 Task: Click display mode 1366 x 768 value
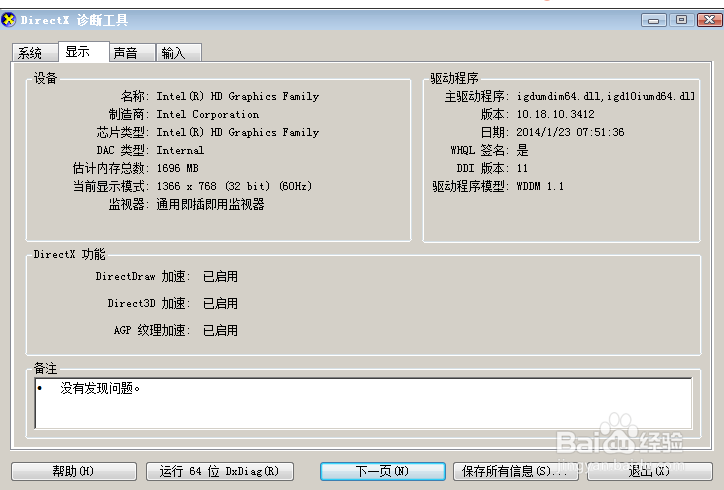[234, 186]
